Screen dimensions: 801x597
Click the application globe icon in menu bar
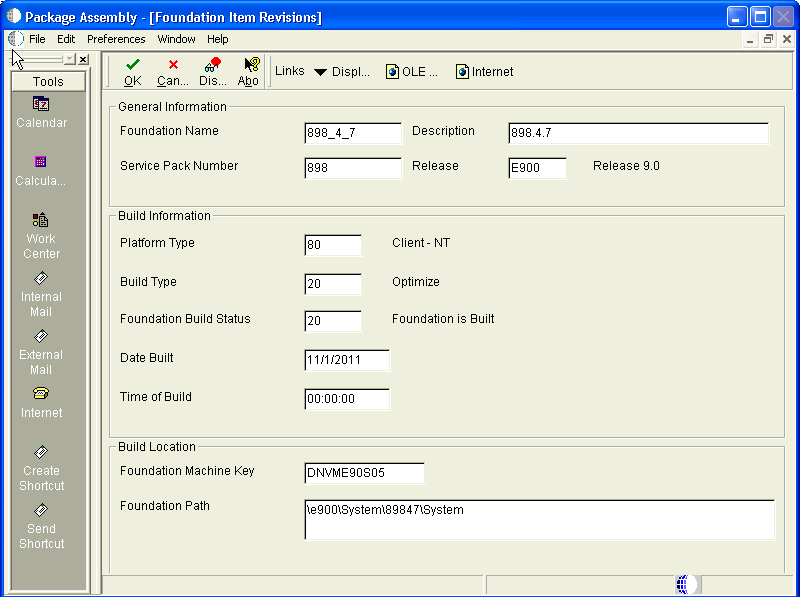coord(16,39)
